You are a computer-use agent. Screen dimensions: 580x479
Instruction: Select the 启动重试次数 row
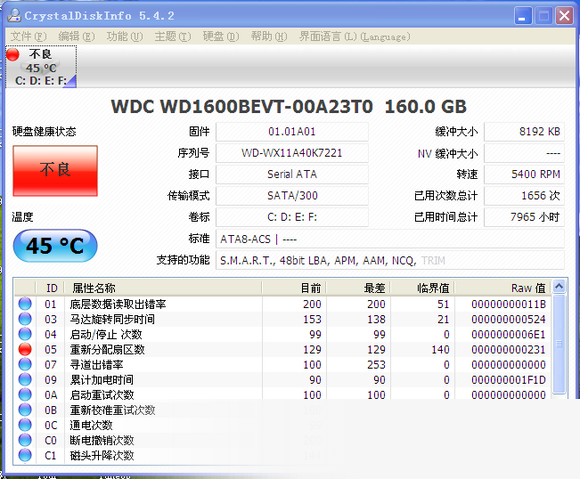(283, 395)
